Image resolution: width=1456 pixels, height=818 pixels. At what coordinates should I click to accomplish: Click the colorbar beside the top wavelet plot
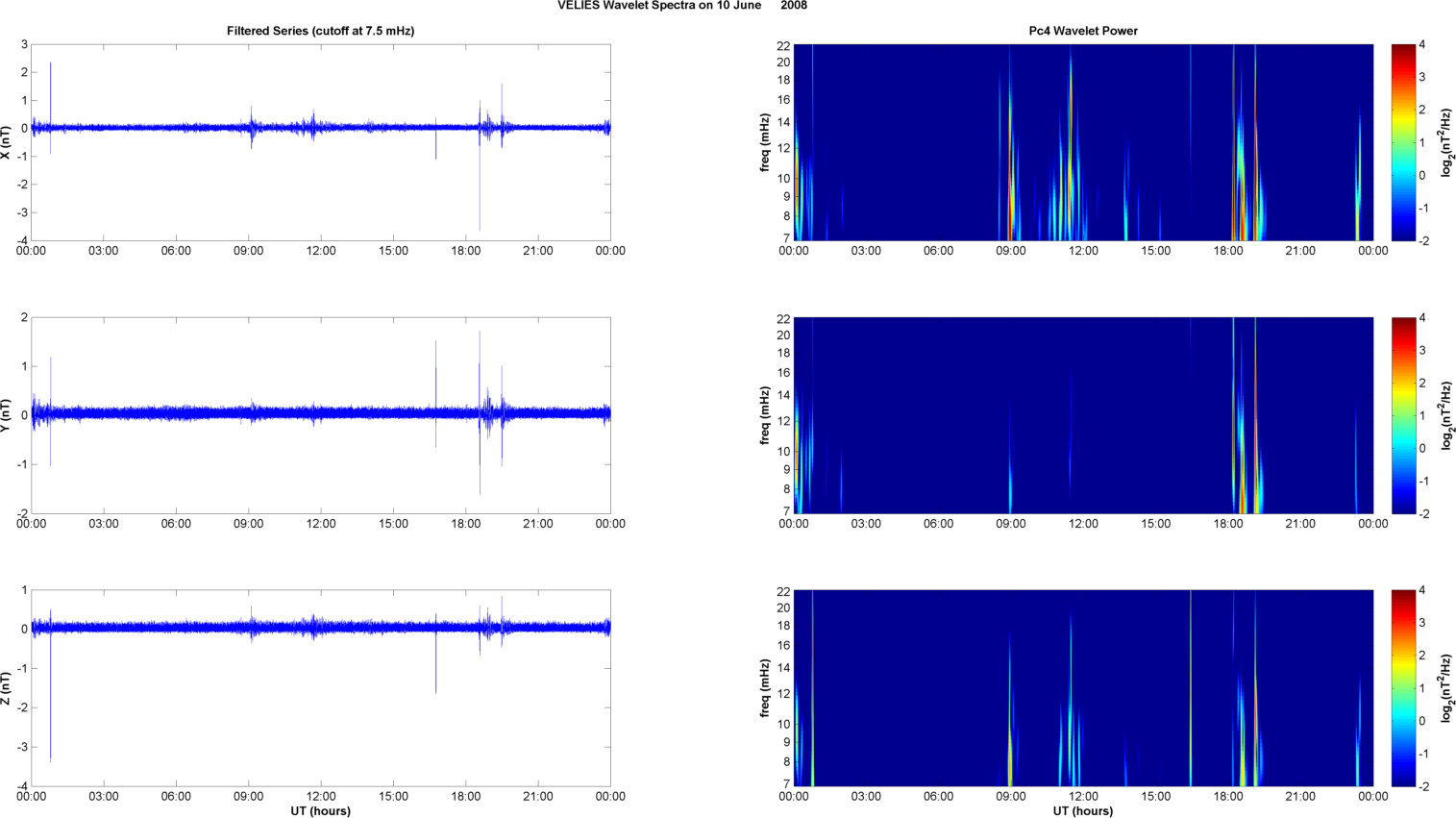click(x=1403, y=142)
